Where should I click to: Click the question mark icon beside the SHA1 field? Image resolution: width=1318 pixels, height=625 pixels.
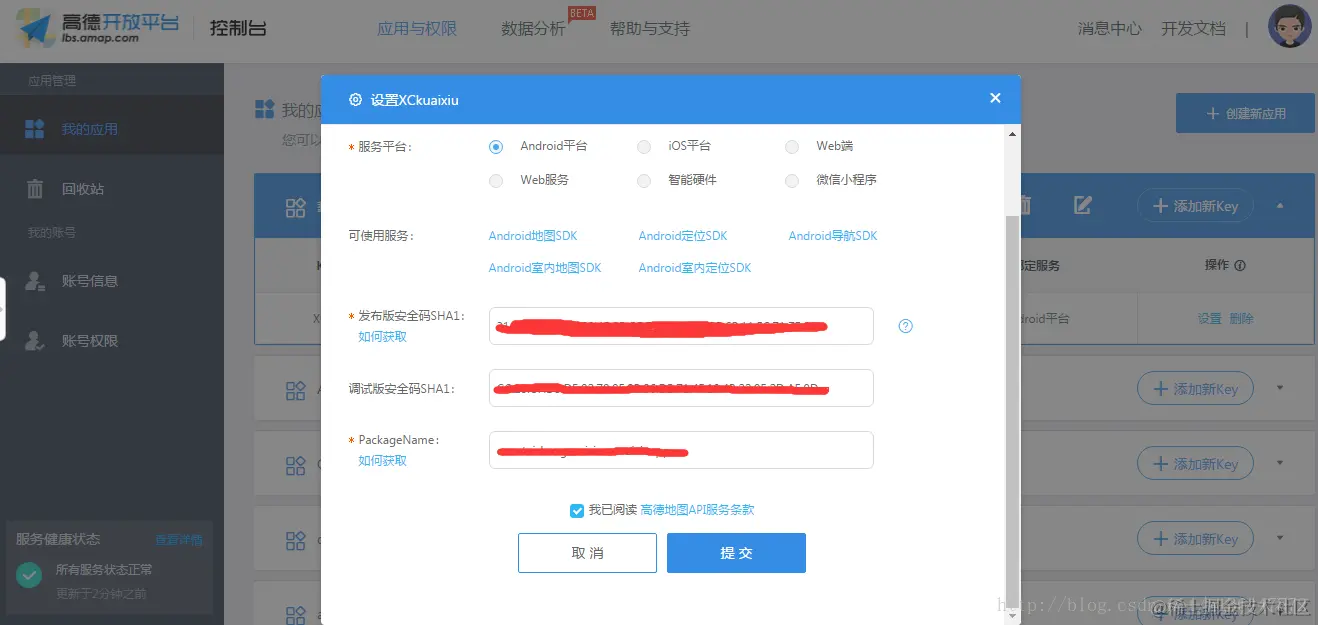[905, 325]
